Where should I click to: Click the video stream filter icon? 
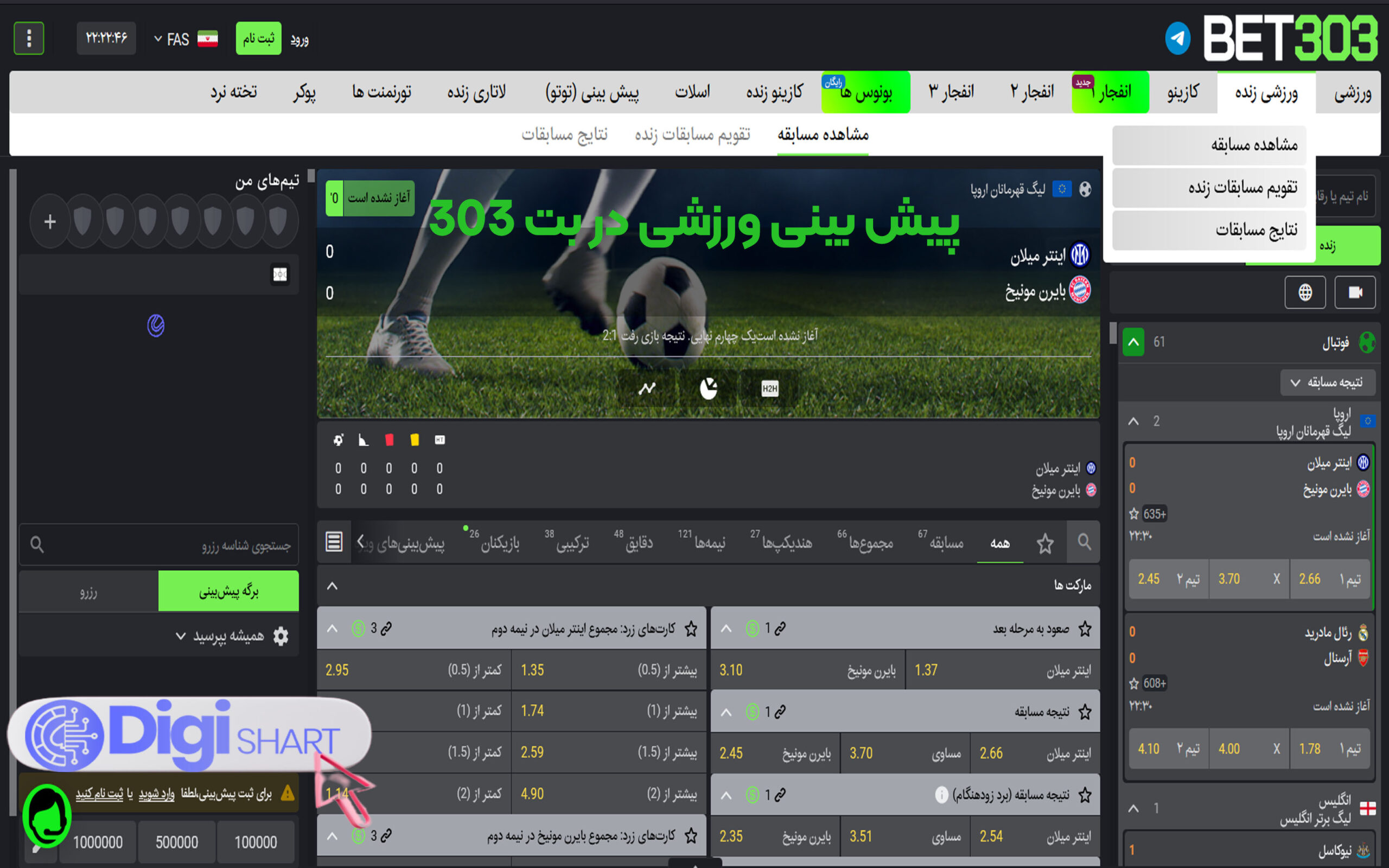(x=1355, y=293)
